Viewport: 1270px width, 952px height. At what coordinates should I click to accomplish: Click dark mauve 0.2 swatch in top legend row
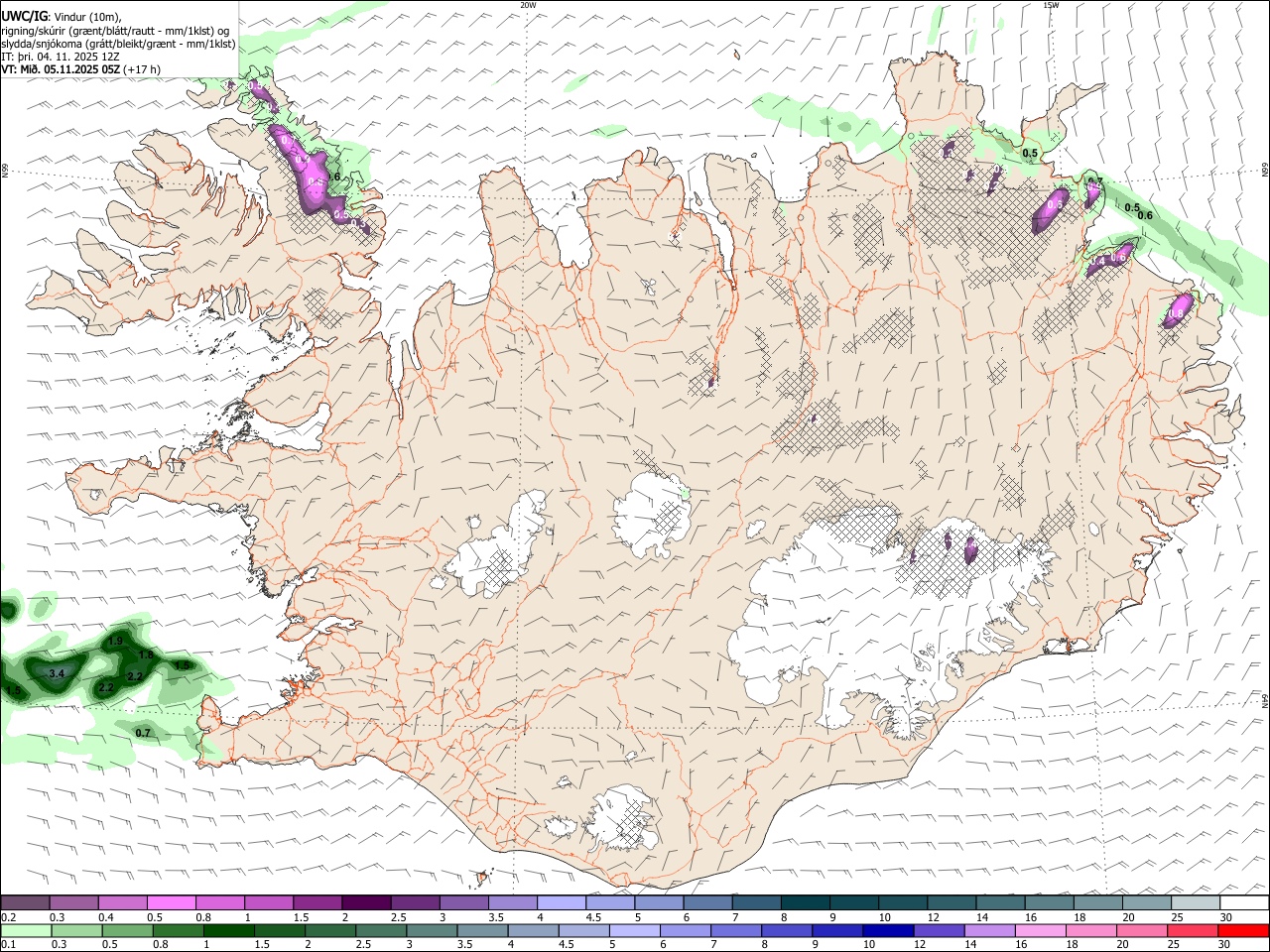pos(25,903)
